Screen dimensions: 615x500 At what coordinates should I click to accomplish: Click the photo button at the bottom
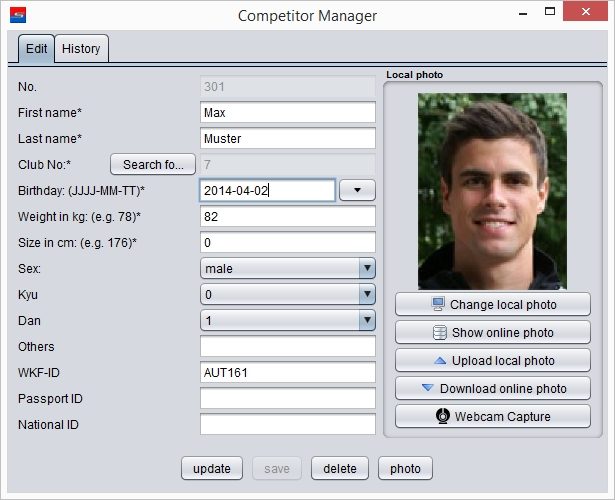click(405, 468)
